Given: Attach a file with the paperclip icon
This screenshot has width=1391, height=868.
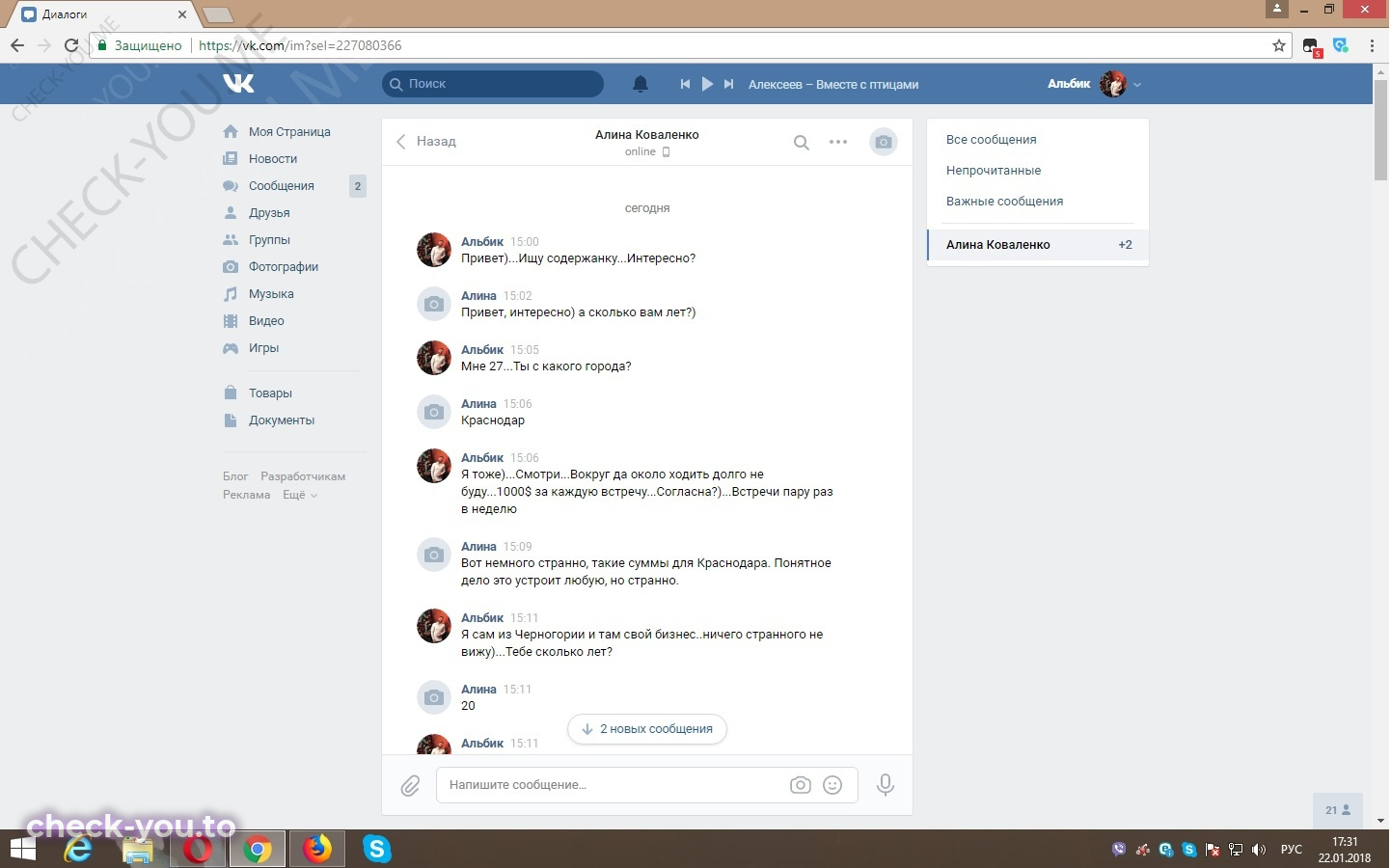Looking at the screenshot, I should (x=410, y=786).
